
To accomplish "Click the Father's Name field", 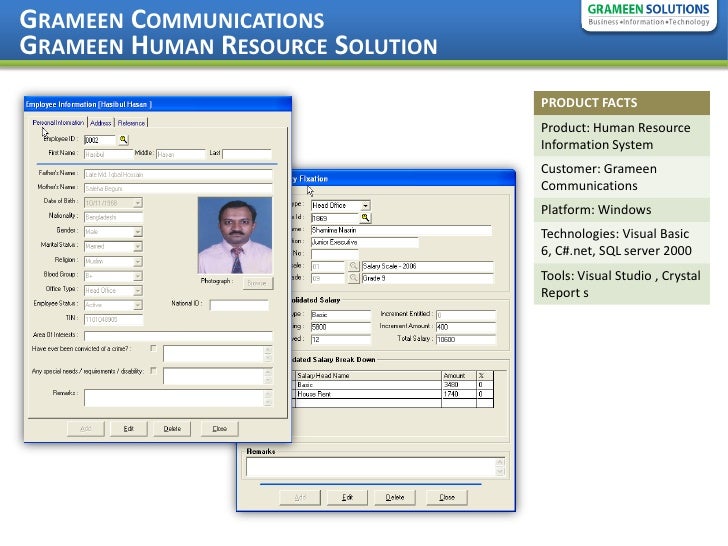I will coord(178,174).
